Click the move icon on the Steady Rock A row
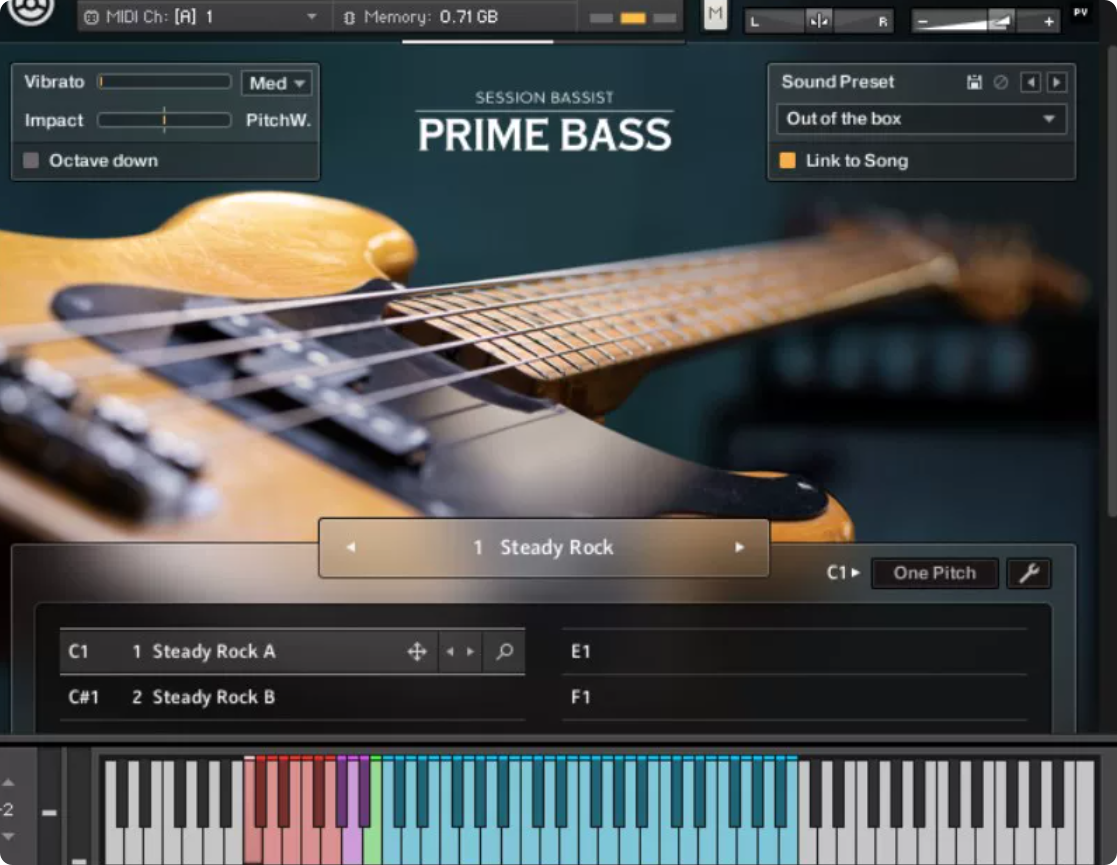 (x=417, y=651)
